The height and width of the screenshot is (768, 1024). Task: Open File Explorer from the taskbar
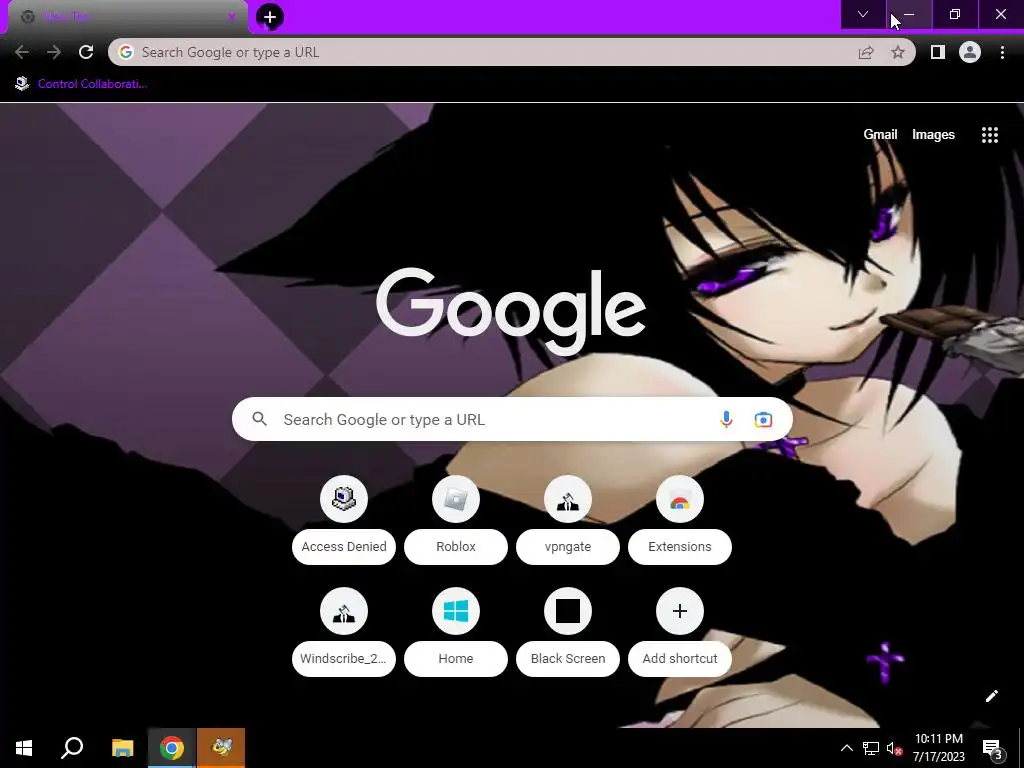click(x=122, y=748)
